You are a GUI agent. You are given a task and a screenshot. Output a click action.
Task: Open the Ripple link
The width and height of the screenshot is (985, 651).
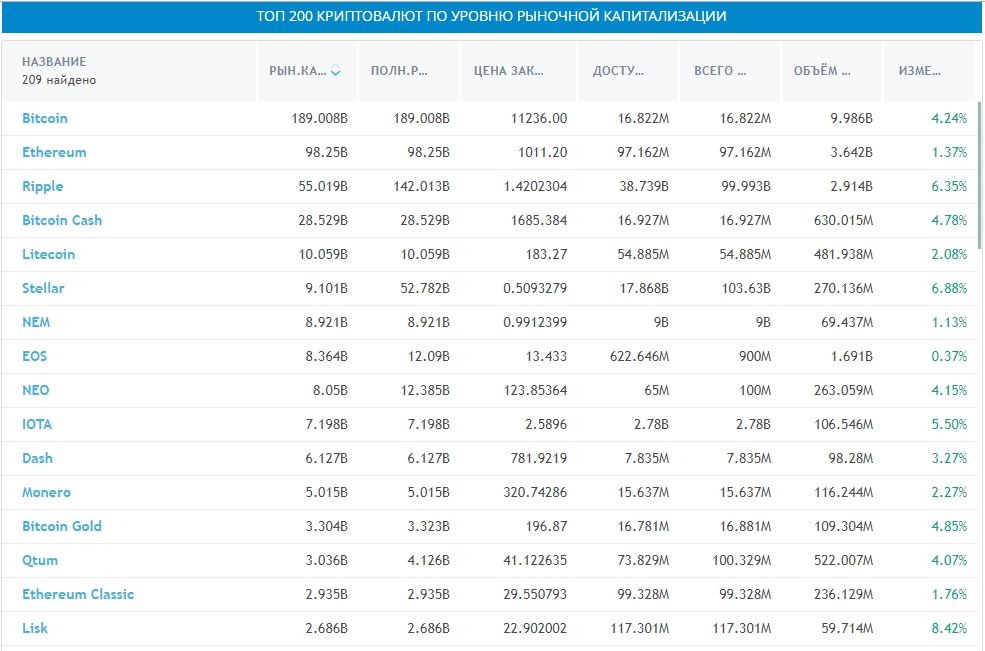click(x=43, y=186)
